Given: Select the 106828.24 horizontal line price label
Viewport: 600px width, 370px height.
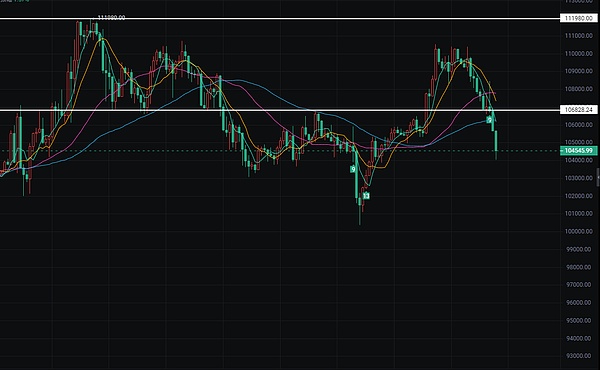Looking at the screenshot, I should tap(578, 110).
